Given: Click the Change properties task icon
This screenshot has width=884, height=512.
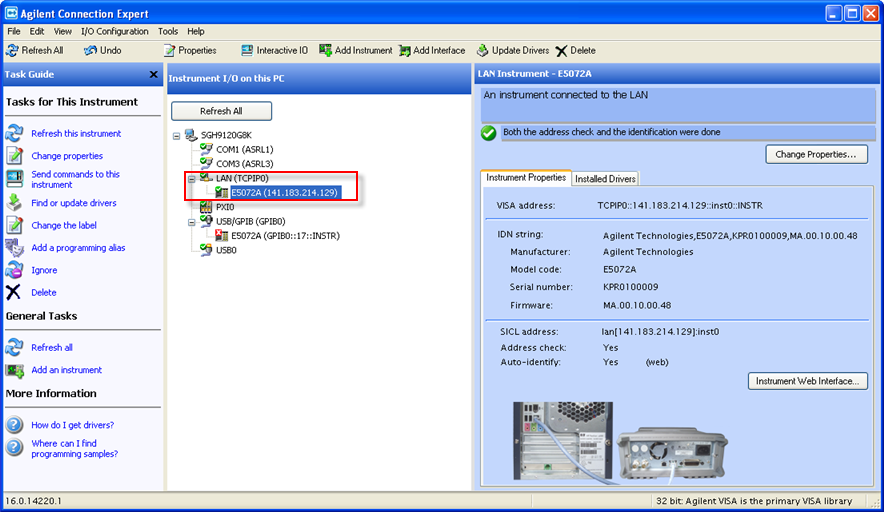Looking at the screenshot, I should coord(14,156).
